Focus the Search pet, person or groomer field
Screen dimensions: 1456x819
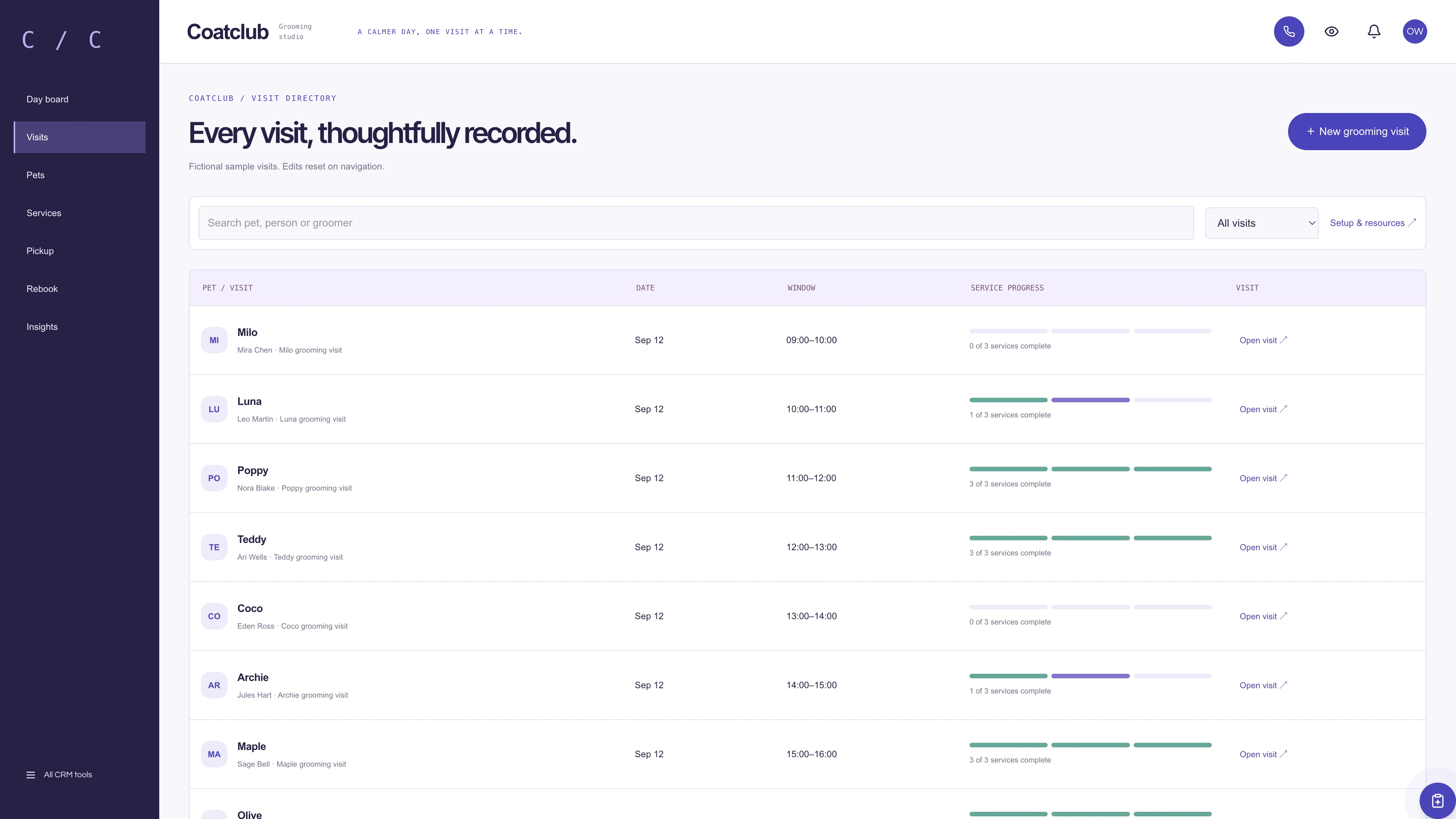coord(696,223)
